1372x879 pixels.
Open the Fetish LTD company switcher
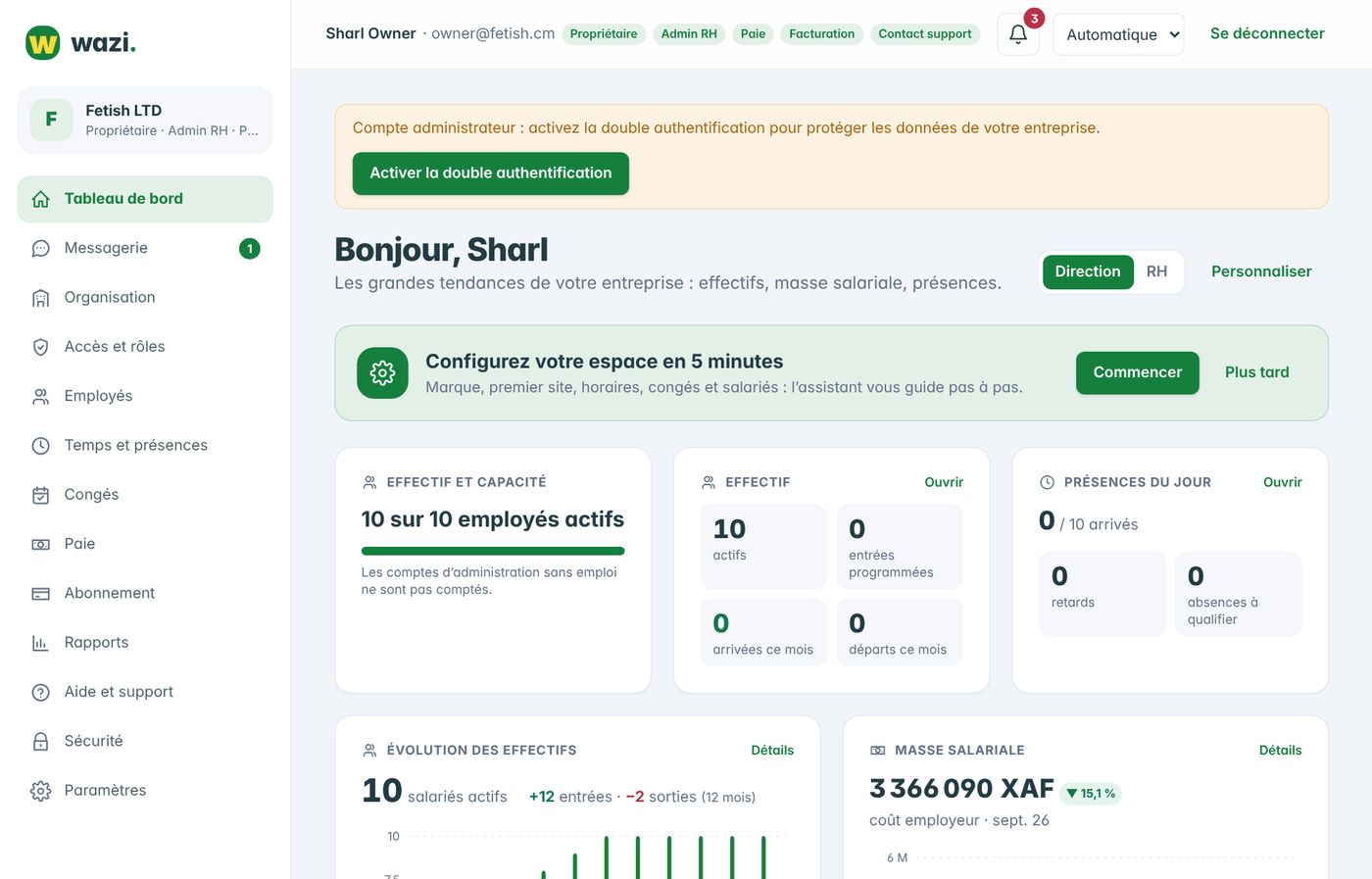[145, 120]
